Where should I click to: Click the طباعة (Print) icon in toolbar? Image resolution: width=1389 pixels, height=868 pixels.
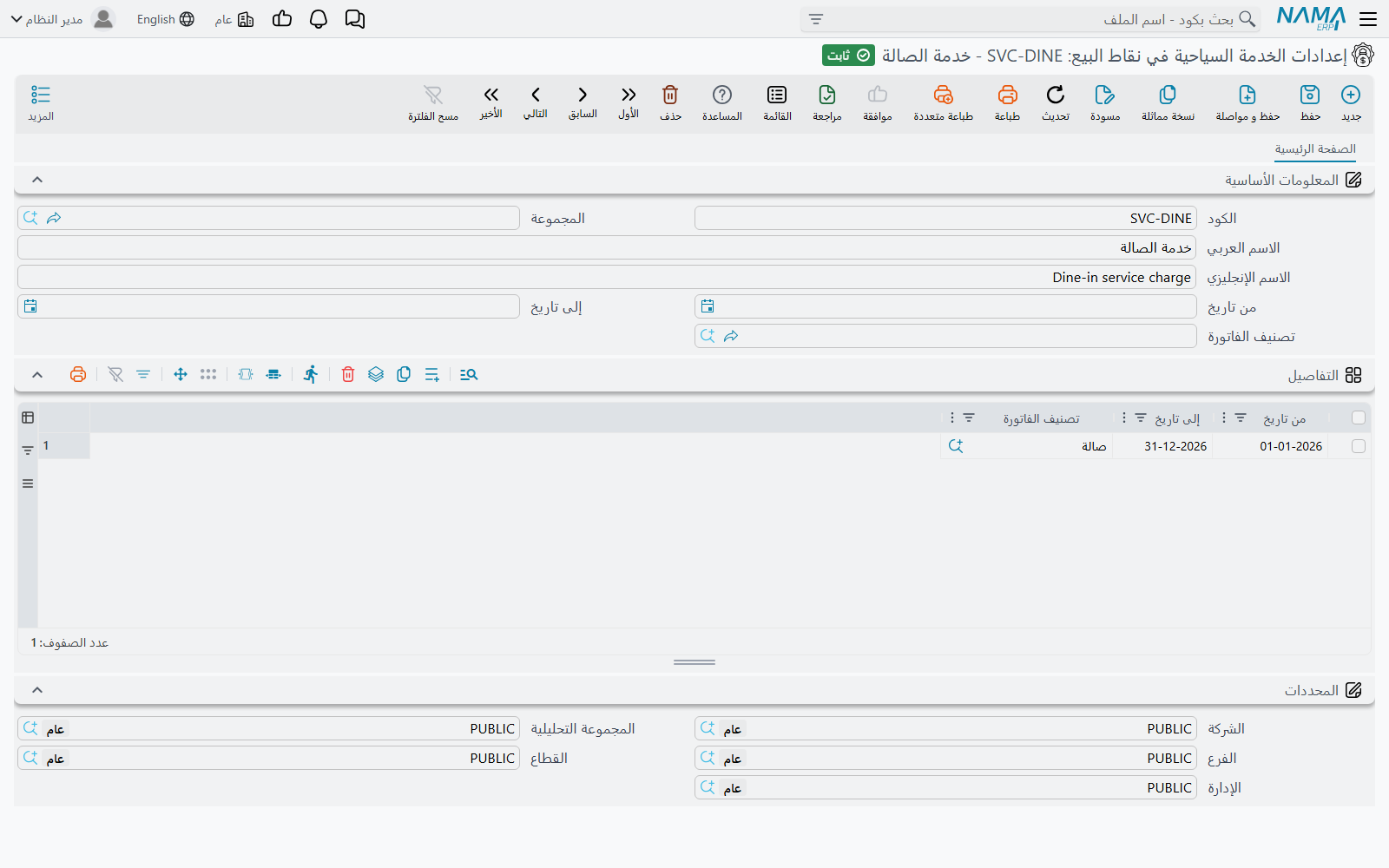tap(1007, 95)
